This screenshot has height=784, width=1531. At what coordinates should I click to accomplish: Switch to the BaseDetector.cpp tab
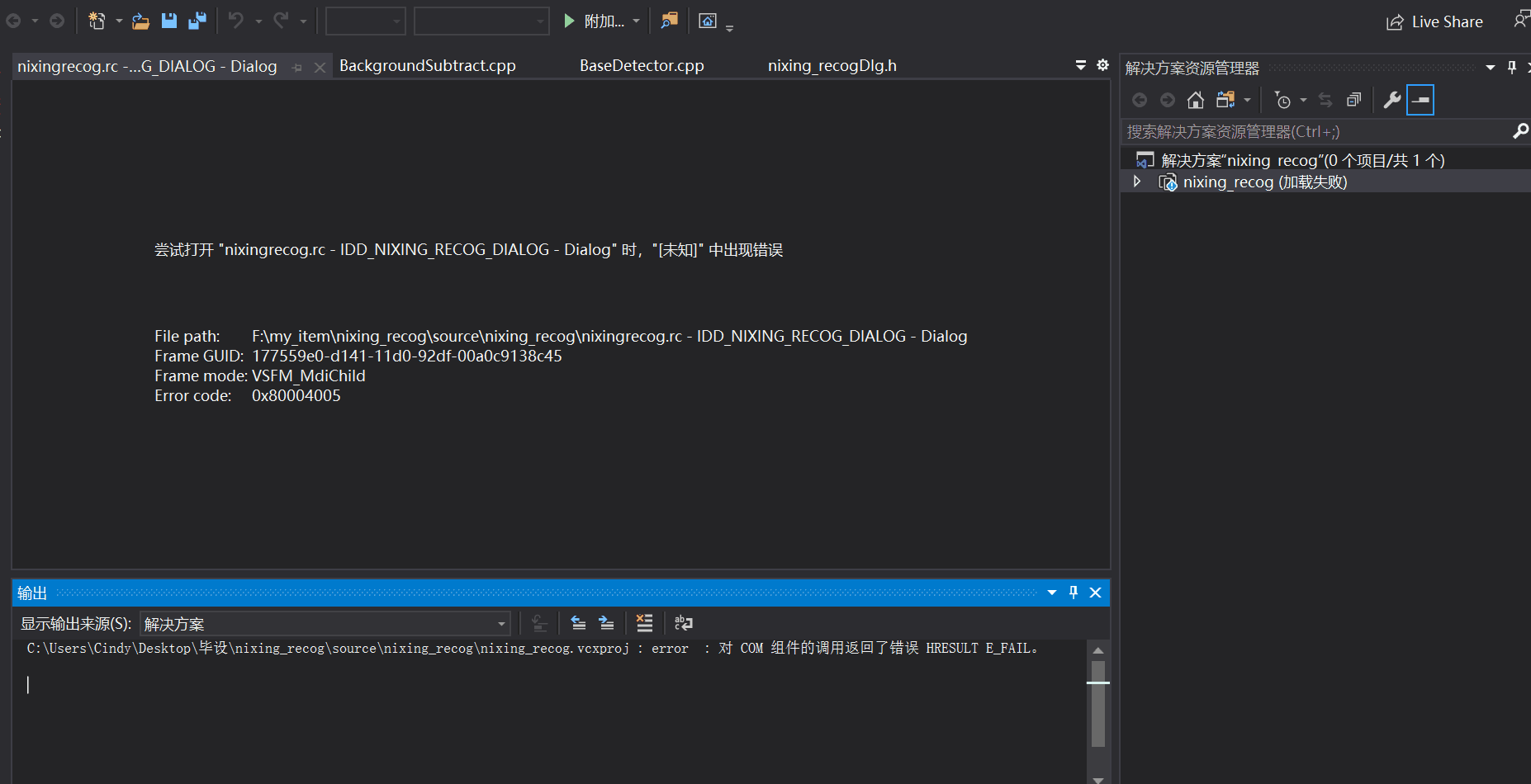[642, 65]
